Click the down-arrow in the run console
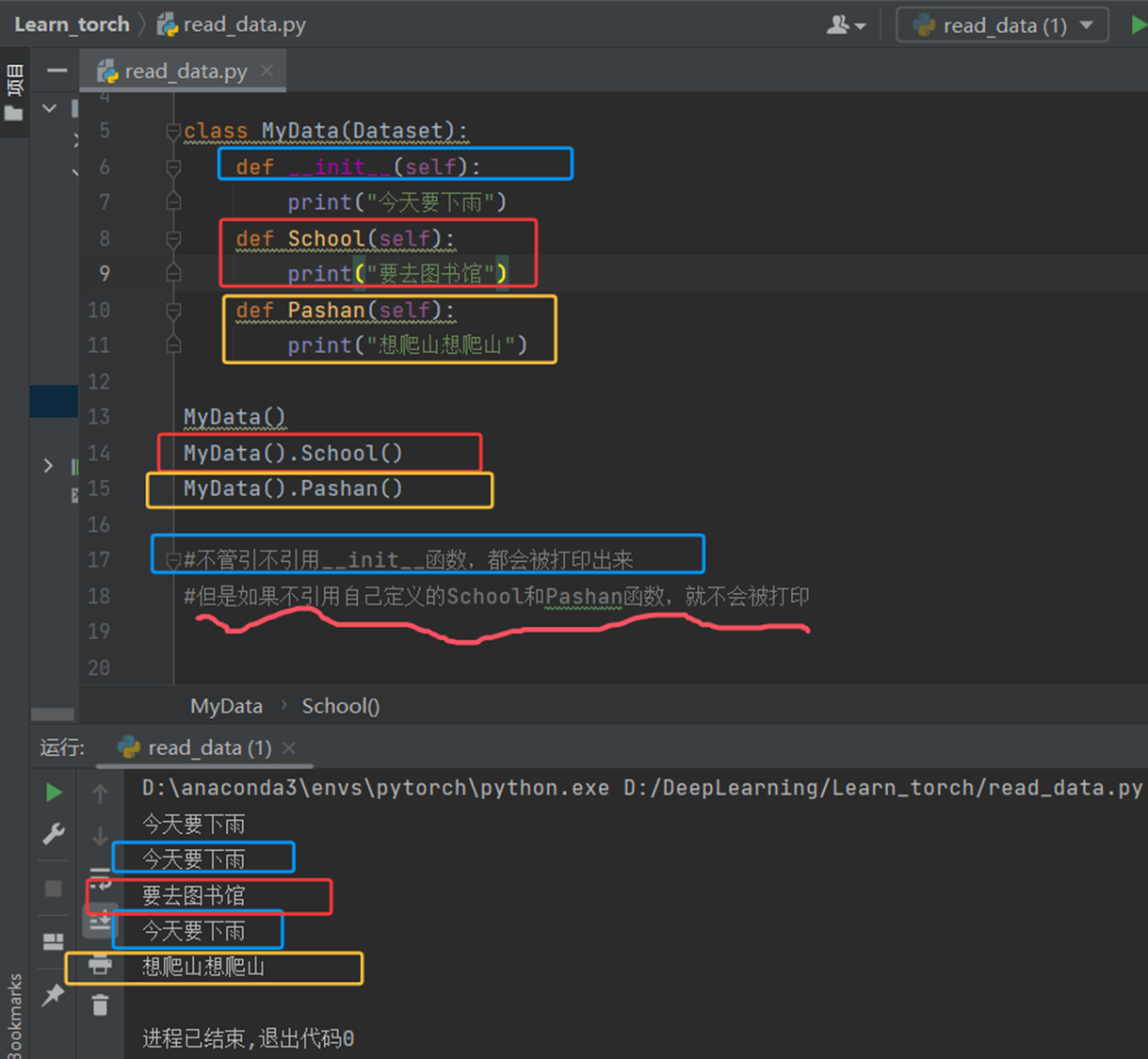This screenshot has height=1059, width=1148. tap(100, 836)
